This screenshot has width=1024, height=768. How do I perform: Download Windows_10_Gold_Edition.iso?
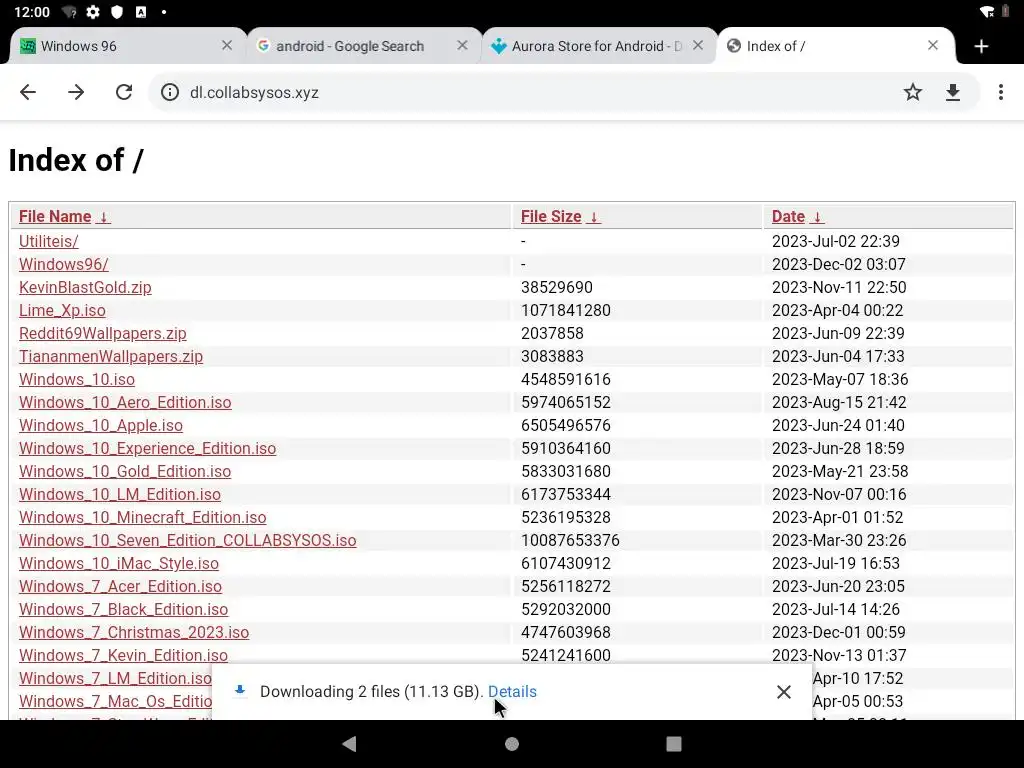point(125,471)
